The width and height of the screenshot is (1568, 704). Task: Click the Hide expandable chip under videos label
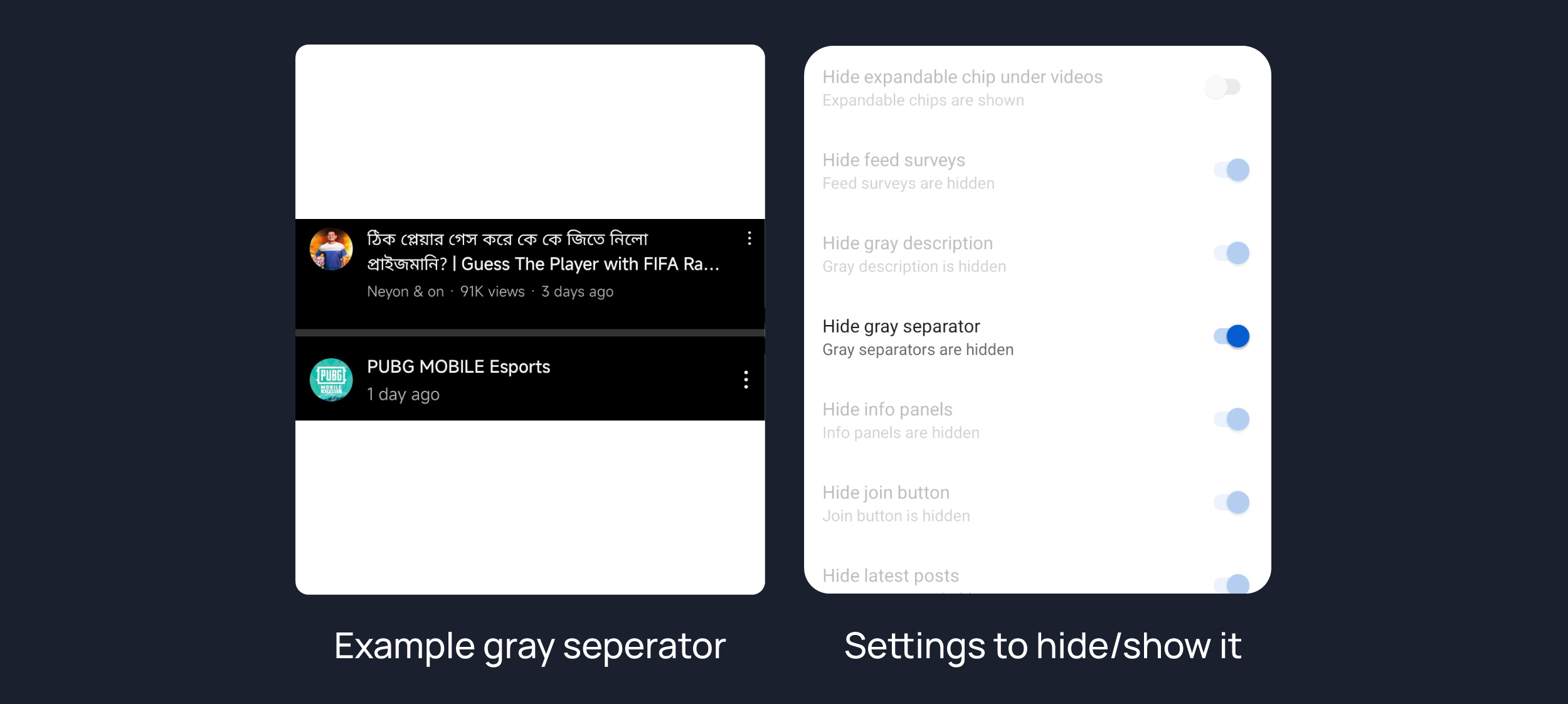point(962,77)
